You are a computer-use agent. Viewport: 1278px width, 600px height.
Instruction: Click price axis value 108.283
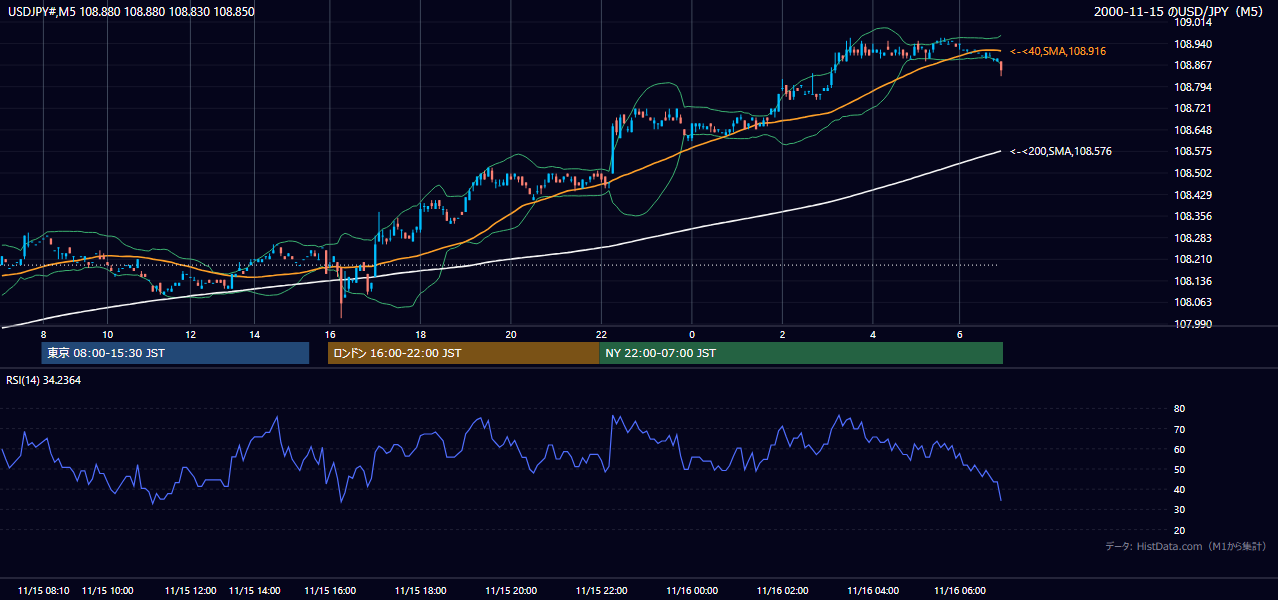tap(1193, 239)
